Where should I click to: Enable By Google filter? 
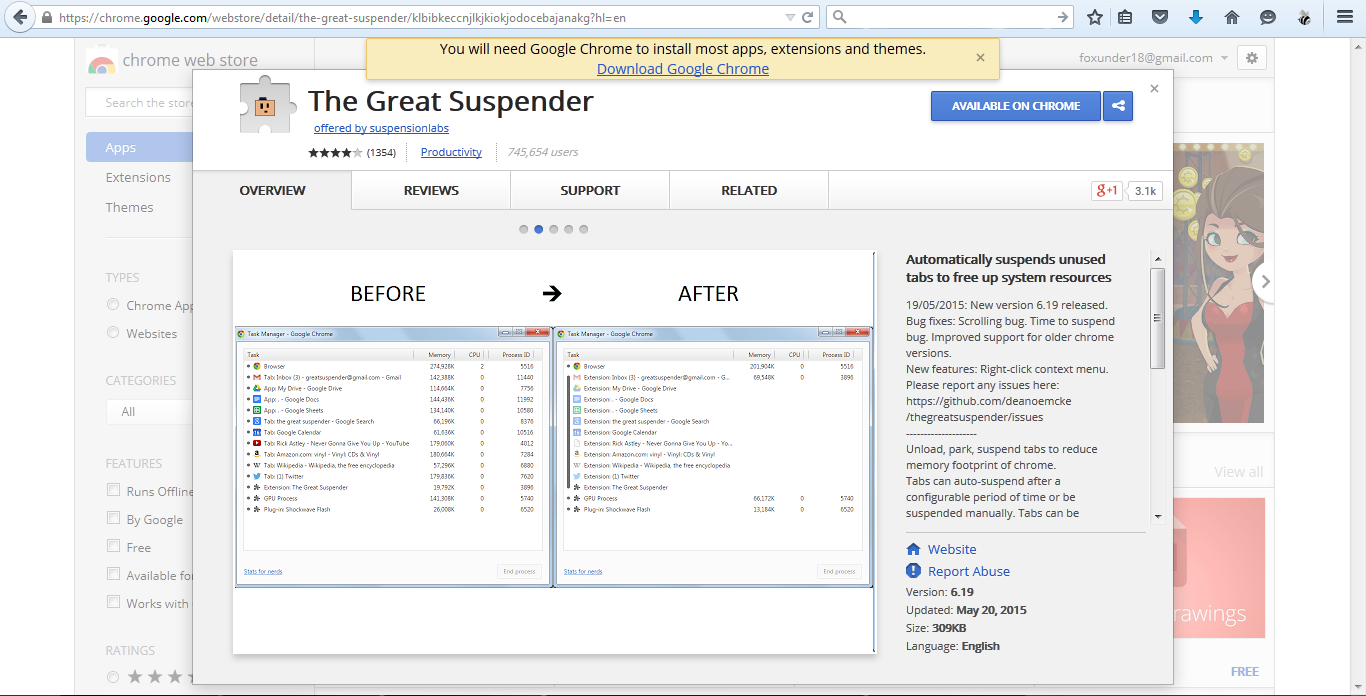pos(113,519)
